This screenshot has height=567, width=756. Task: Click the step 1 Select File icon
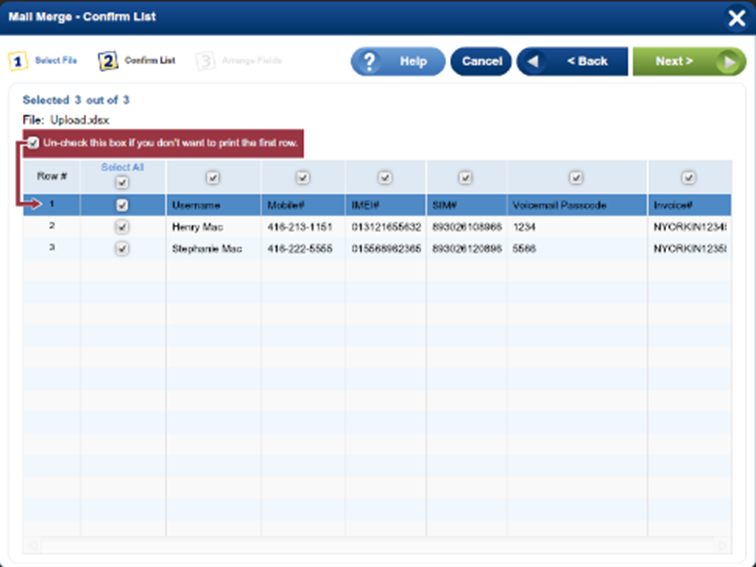(17, 61)
